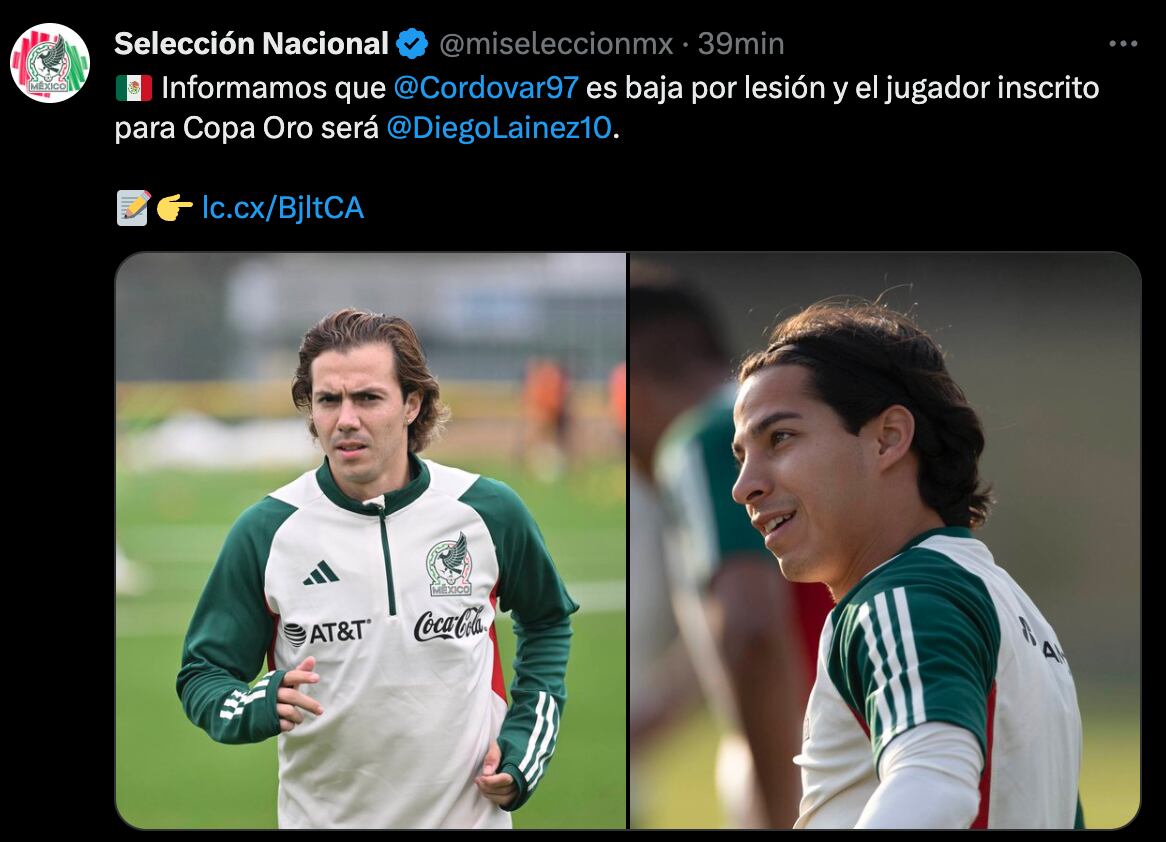Click the Selección Nacional display name
1166x842 pixels.
(x=251, y=44)
